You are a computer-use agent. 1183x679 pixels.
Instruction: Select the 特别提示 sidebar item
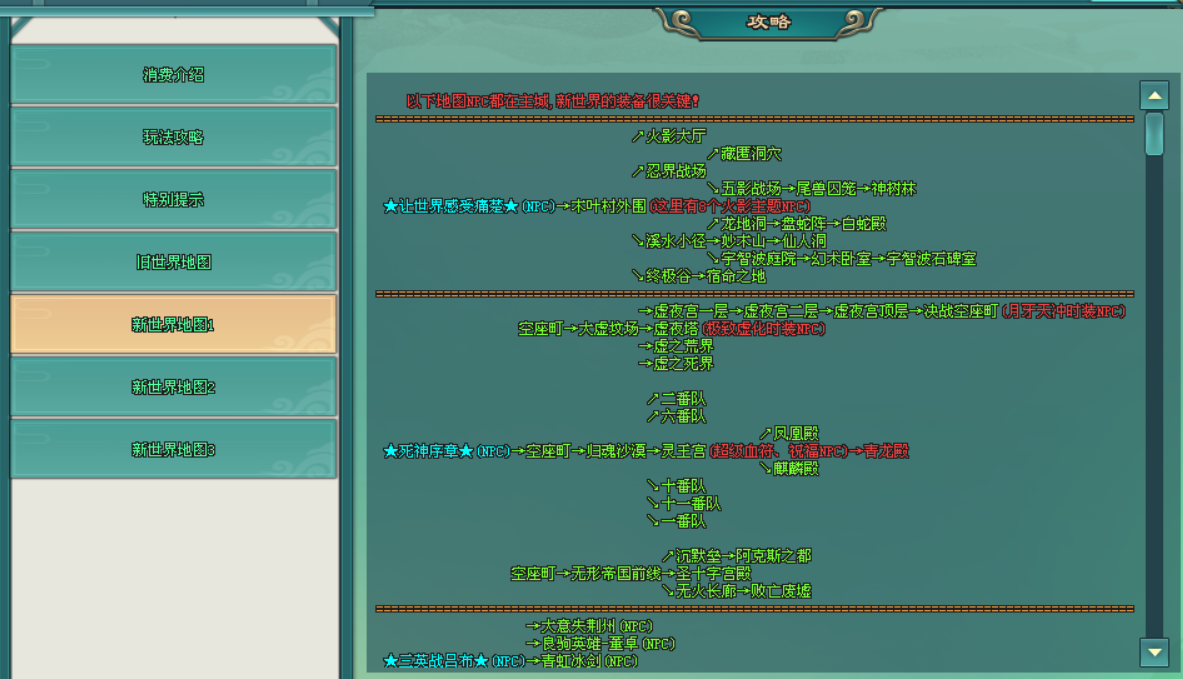coord(173,200)
